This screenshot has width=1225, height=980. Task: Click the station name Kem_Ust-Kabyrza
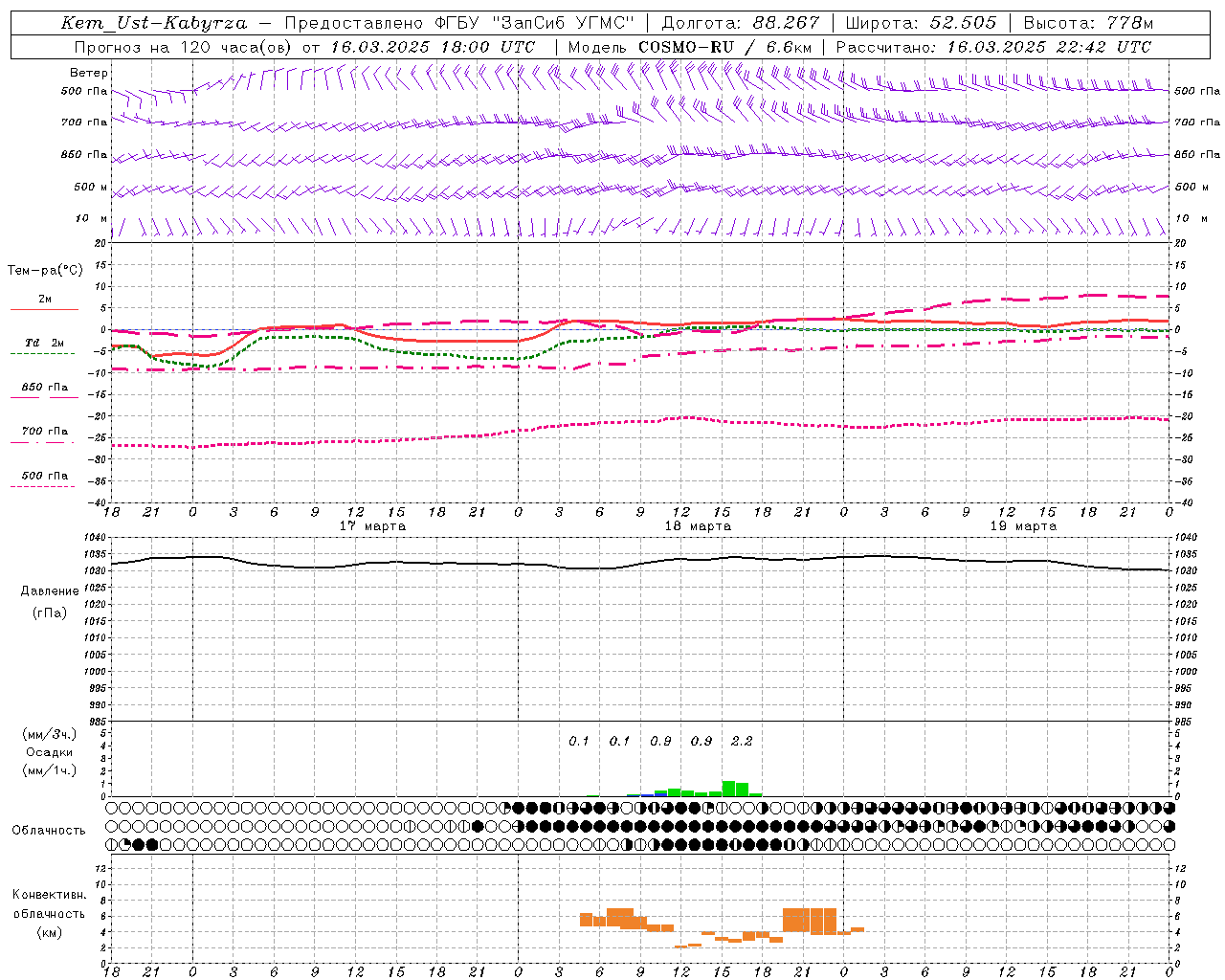pos(153,23)
